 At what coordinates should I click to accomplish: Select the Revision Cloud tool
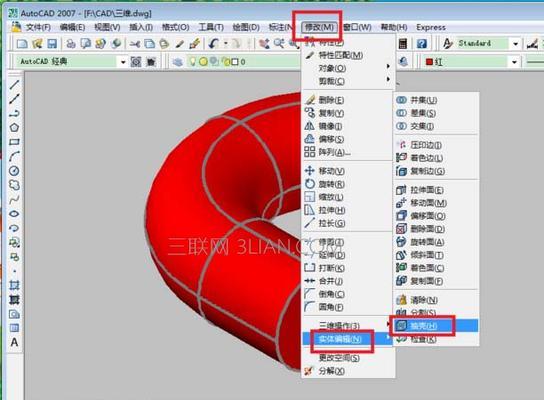pyautogui.click(x=14, y=185)
